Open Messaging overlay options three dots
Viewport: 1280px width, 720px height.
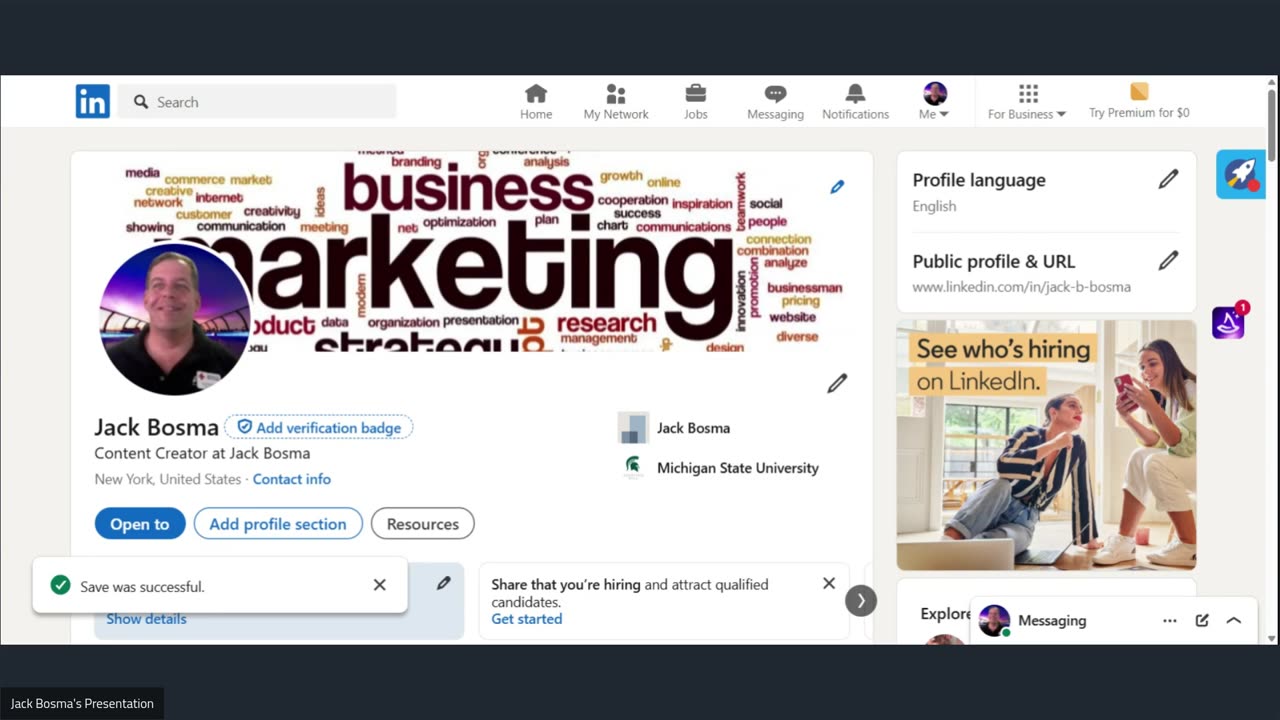[1170, 621]
